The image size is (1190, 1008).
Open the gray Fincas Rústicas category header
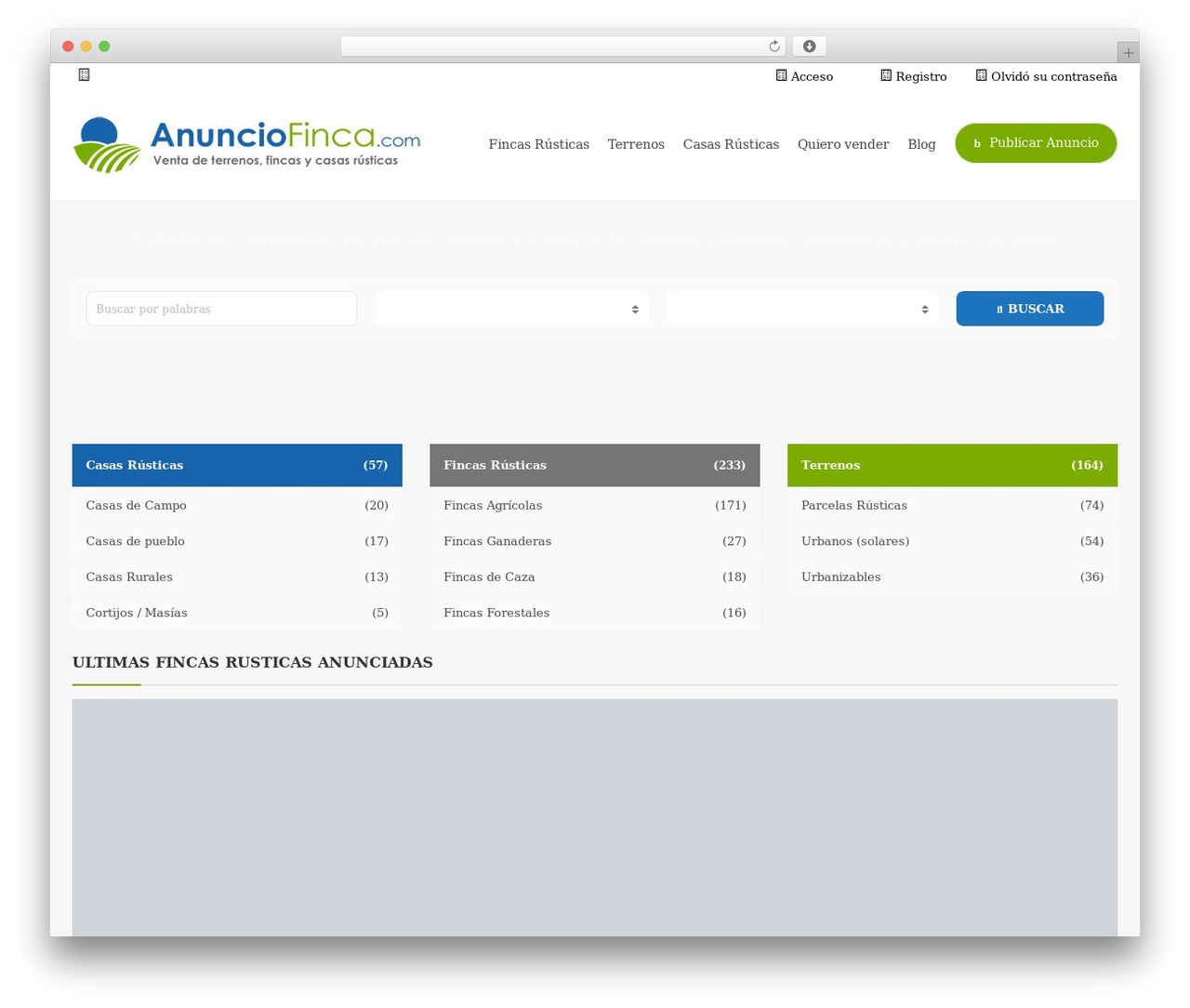click(x=595, y=465)
